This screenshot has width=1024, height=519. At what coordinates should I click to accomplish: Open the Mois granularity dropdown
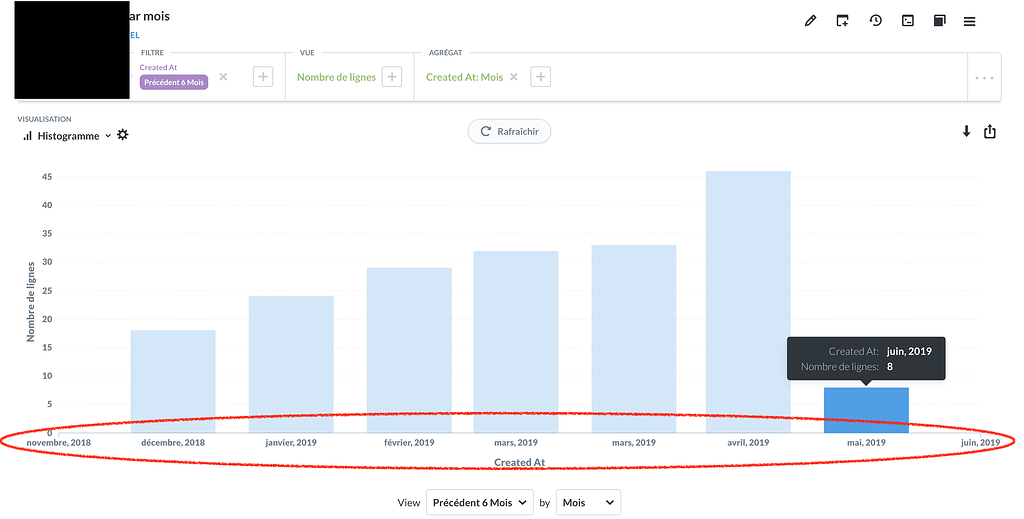click(588, 503)
